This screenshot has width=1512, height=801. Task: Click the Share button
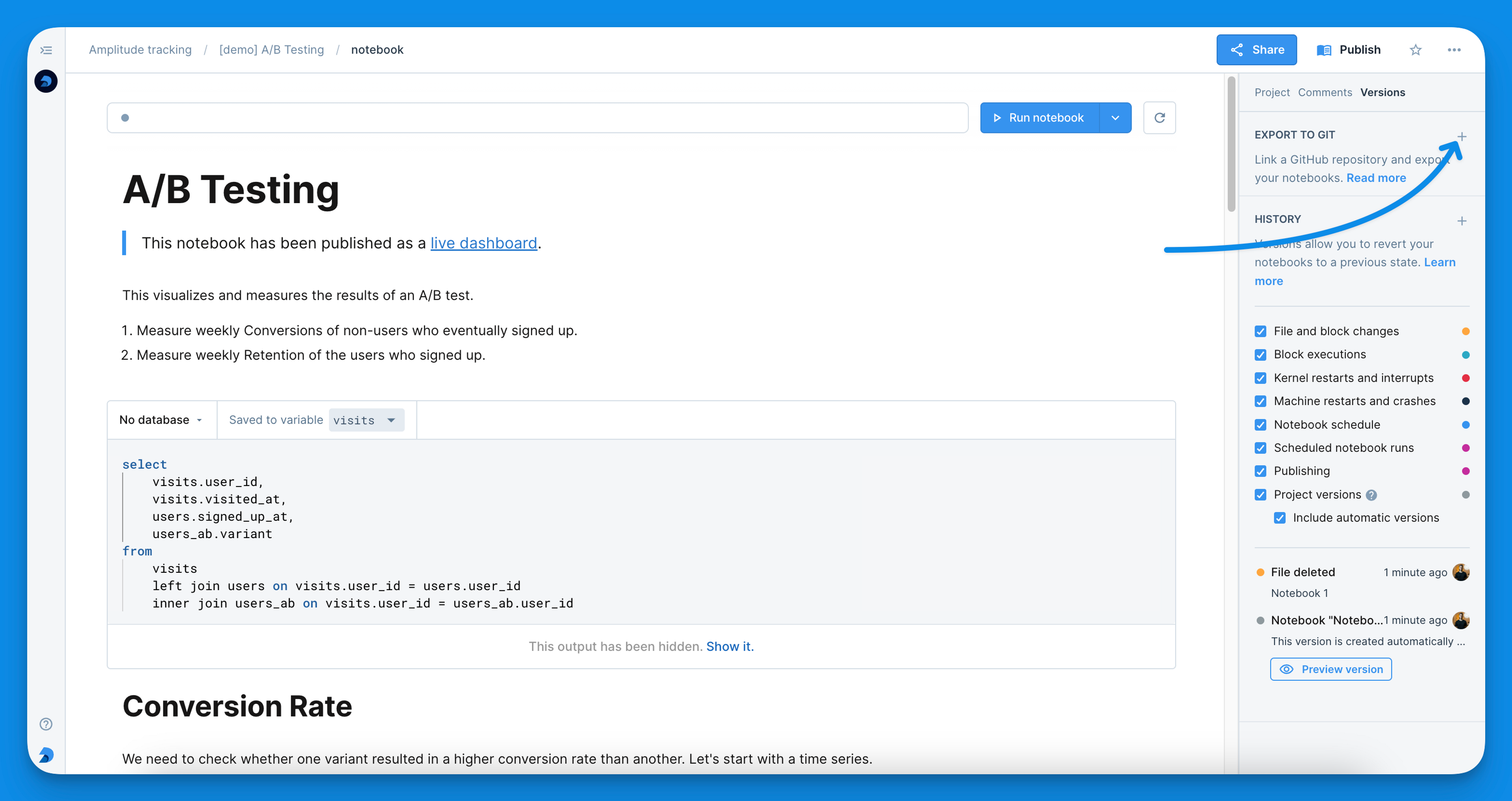click(1257, 50)
